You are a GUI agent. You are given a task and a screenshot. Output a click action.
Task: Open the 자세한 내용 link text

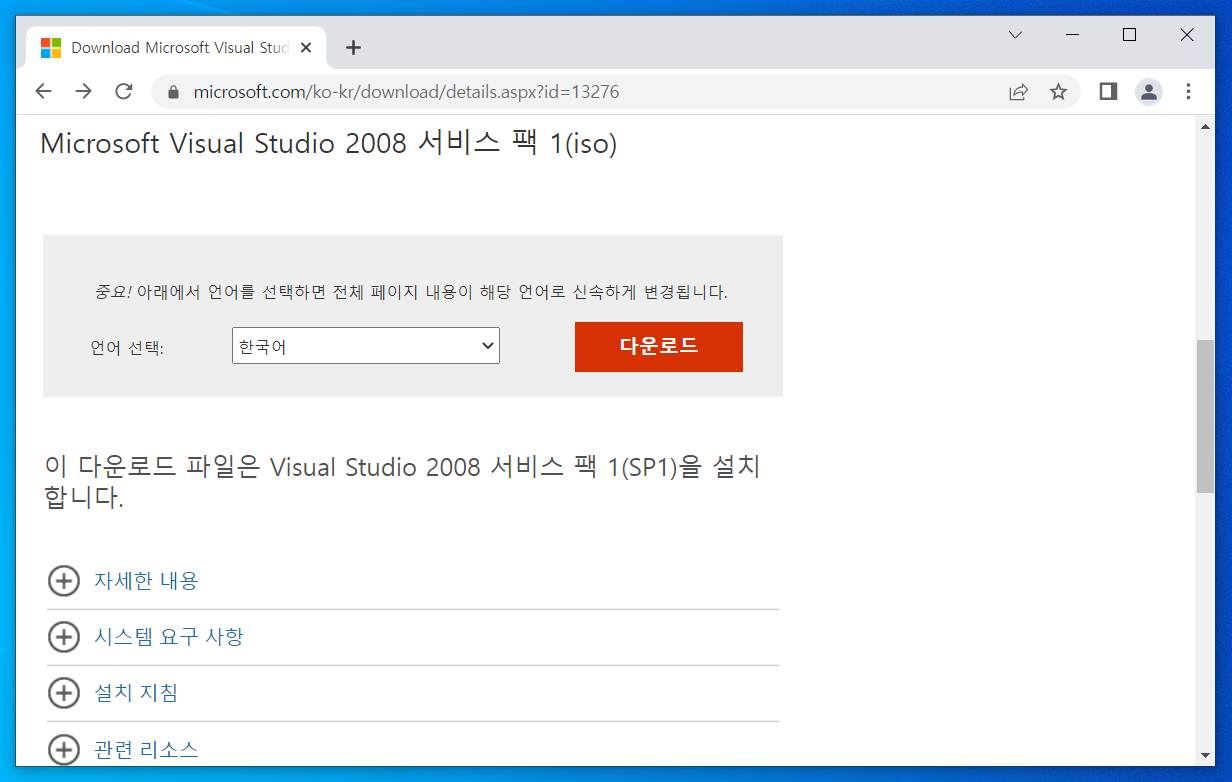click(146, 581)
